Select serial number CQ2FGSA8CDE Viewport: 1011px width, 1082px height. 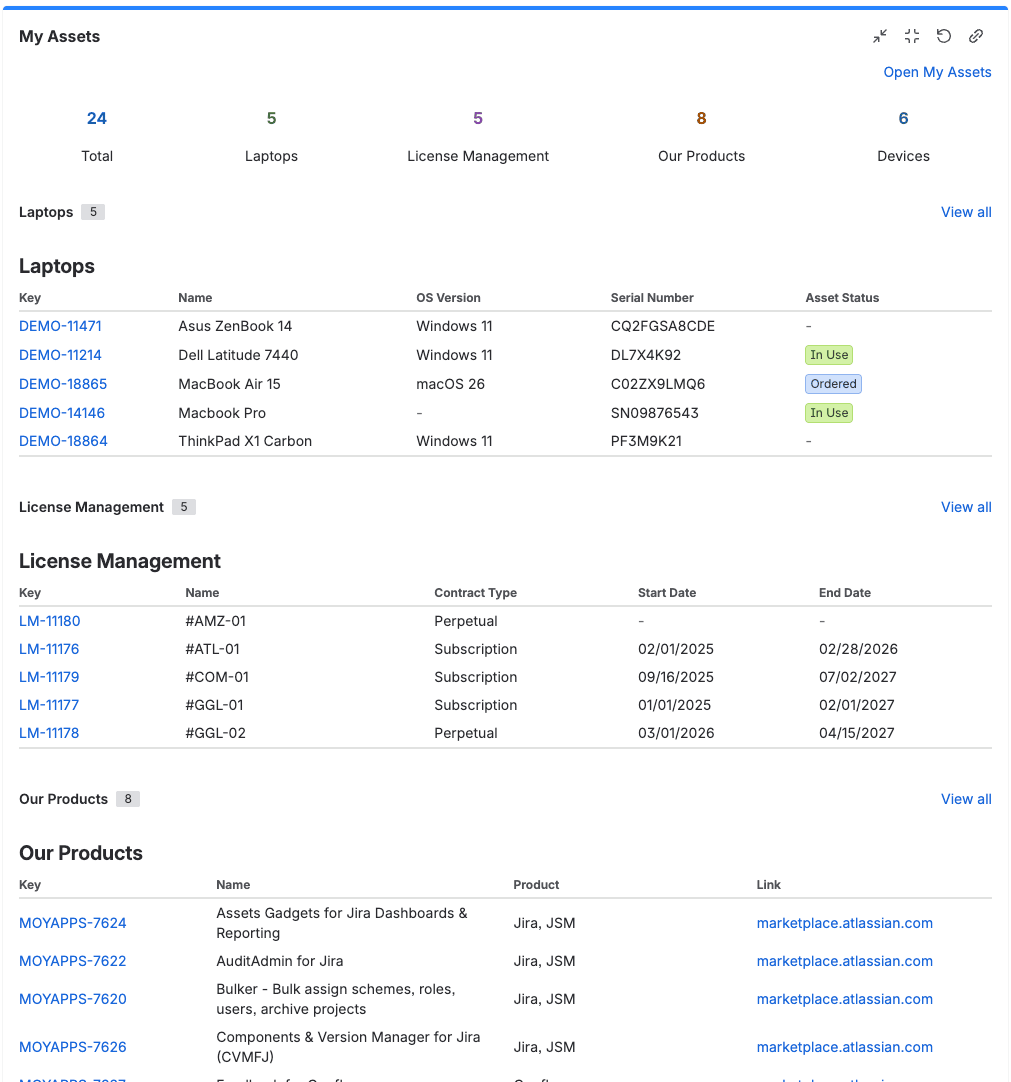coord(662,326)
